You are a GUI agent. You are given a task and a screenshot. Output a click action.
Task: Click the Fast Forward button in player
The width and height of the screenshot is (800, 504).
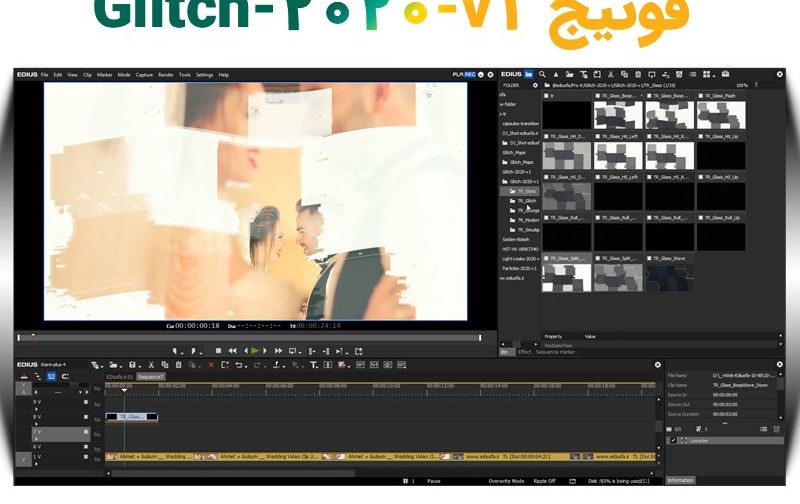[x=278, y=351]
